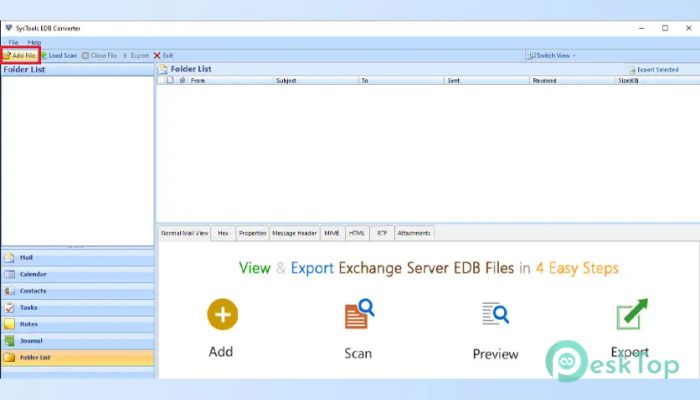Click the folder icon beside the Folder List heading
The height and width of the screenshot is (400, 700).
pyautogui.click(x=163, y=69)
